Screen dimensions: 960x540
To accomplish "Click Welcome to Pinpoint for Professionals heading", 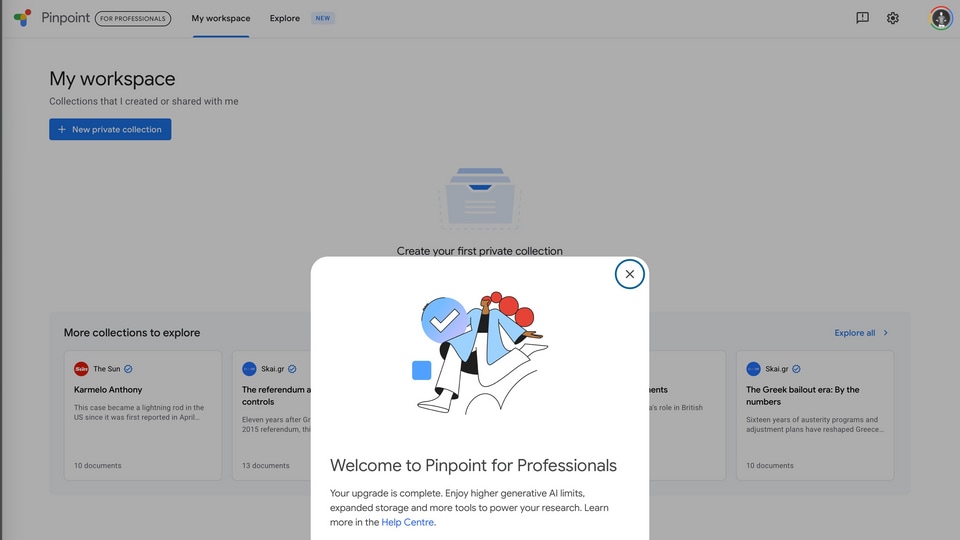I will [x=473, y=465].
